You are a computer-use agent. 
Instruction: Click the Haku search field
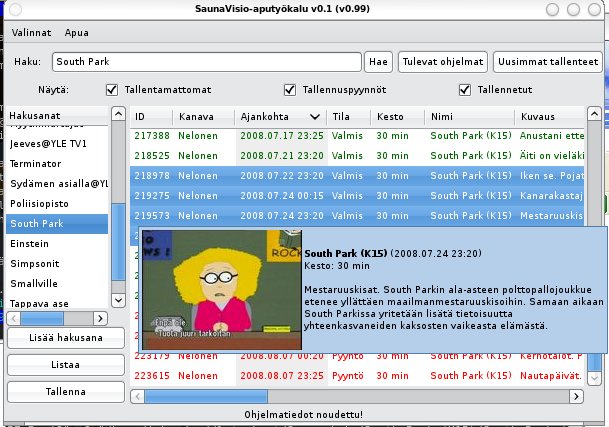coord(207,62)
